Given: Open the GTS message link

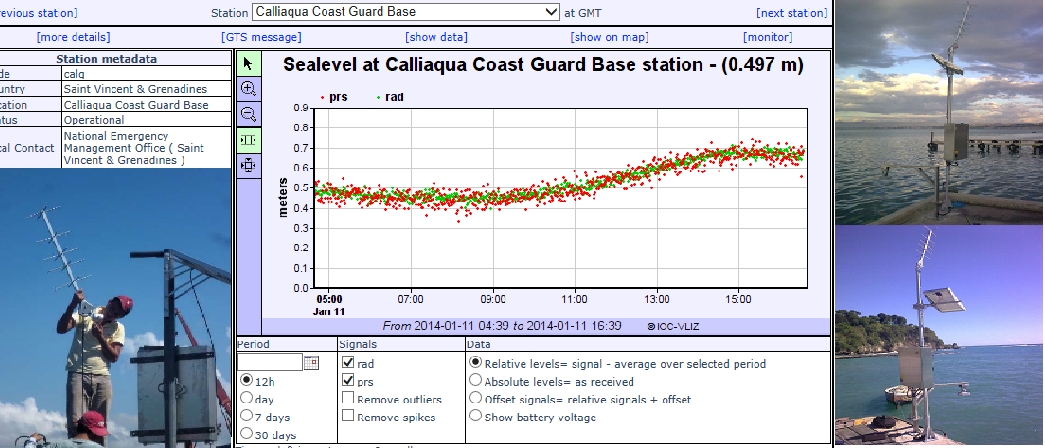Looking at the screenshot, I should coord(261,37).
